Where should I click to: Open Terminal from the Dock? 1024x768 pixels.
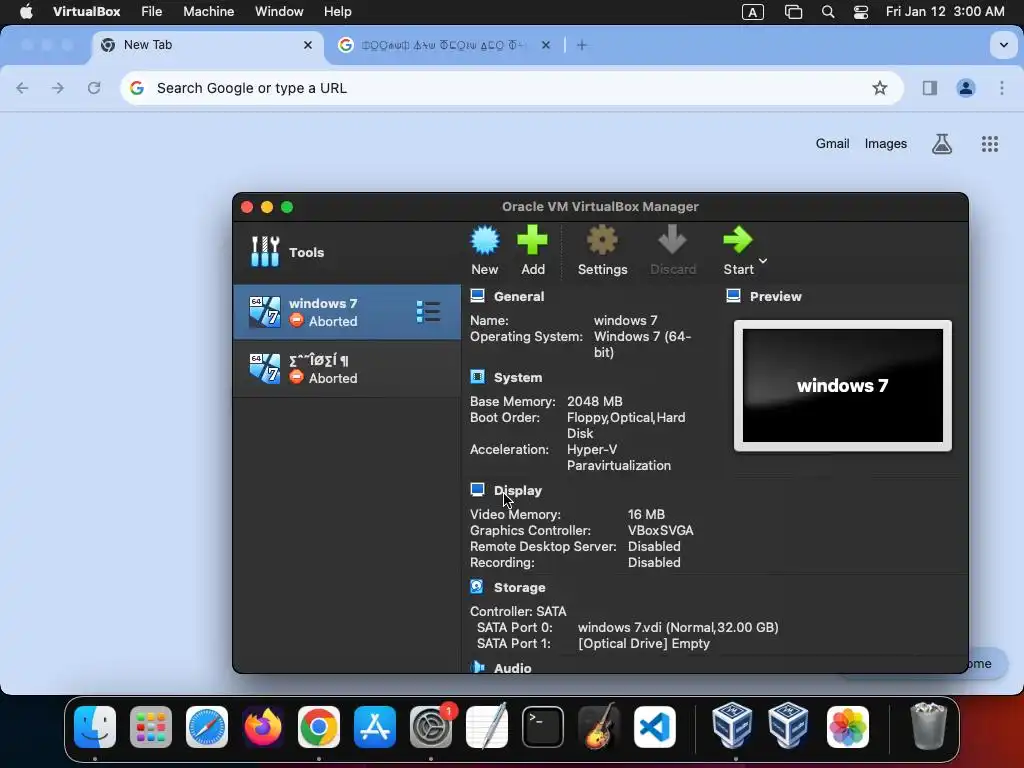[543, 727]
